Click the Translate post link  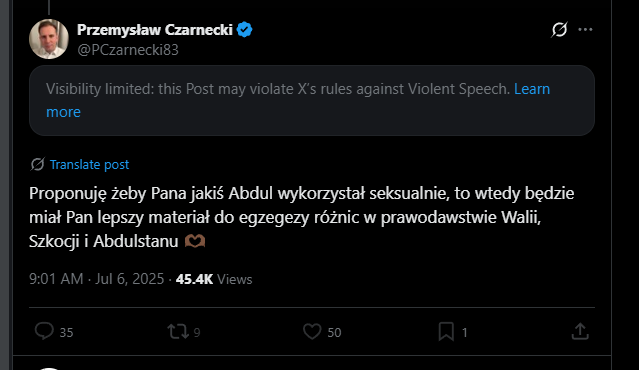[x=89, y=165]
